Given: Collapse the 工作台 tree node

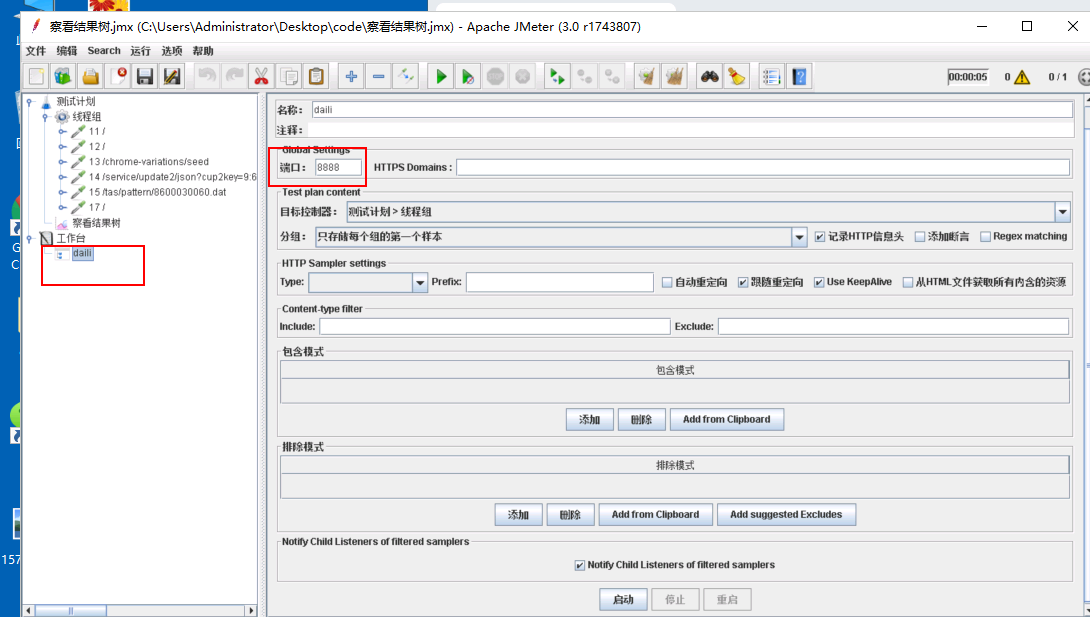Looking at the screenshot, I should (x=30, y=238).
